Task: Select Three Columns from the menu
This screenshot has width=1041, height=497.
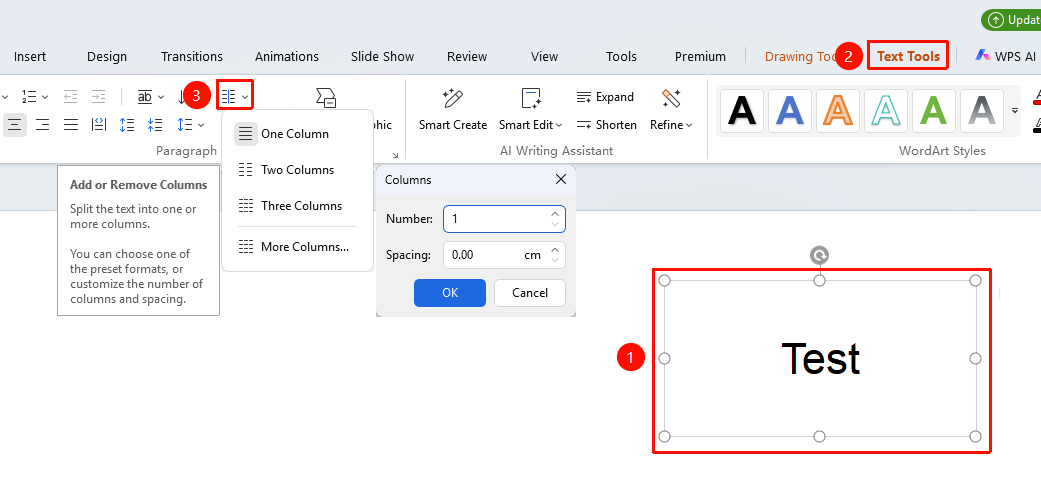Action: click(x=297, y=206)
